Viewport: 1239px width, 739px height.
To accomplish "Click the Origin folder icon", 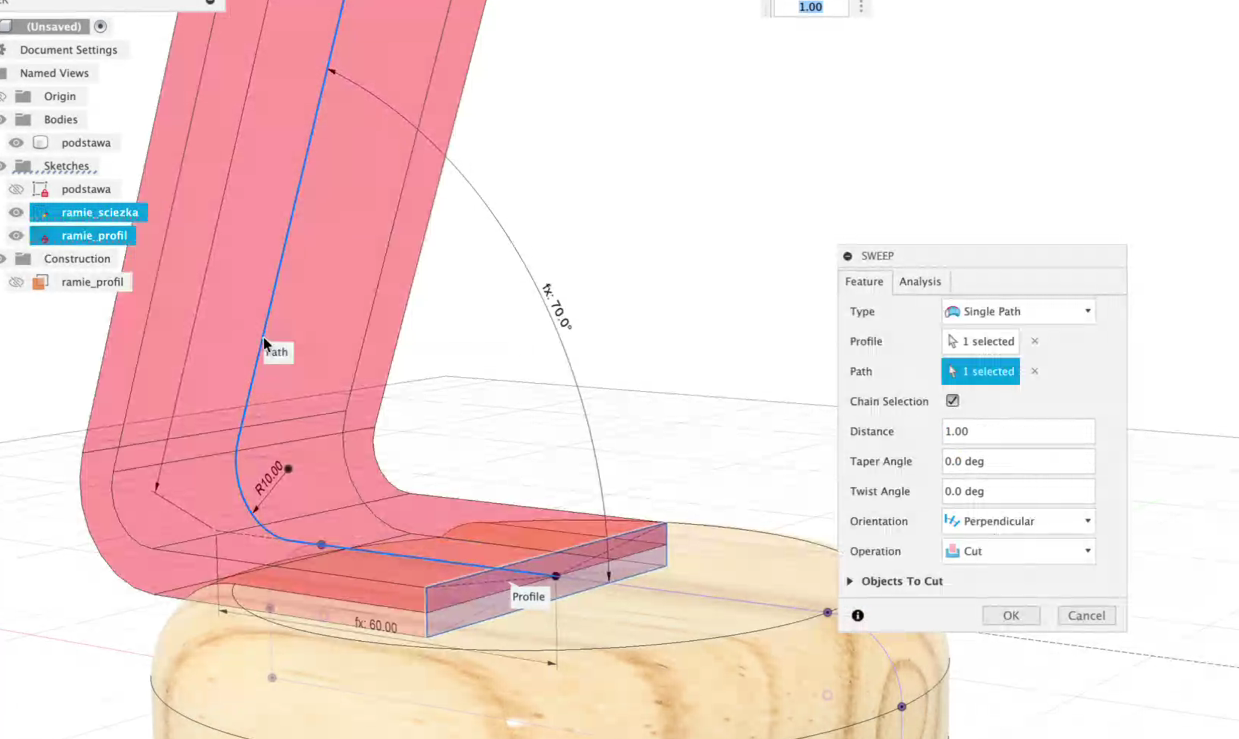I will (x=23, y=96).
